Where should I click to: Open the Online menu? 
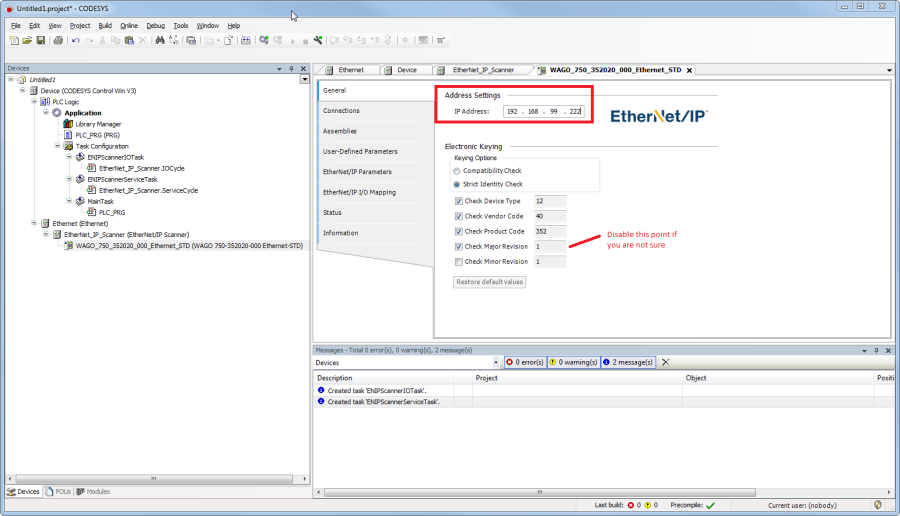[129, 25]
